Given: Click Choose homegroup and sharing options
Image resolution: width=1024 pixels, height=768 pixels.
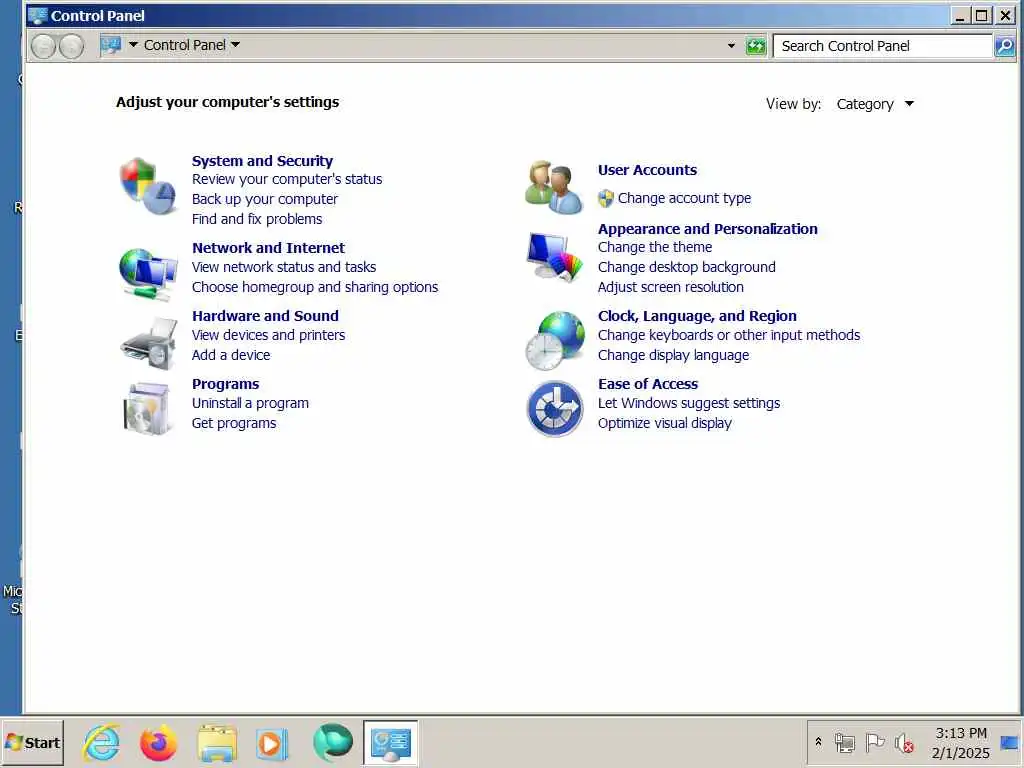Looking at the screenshot, I should point(315,287).
